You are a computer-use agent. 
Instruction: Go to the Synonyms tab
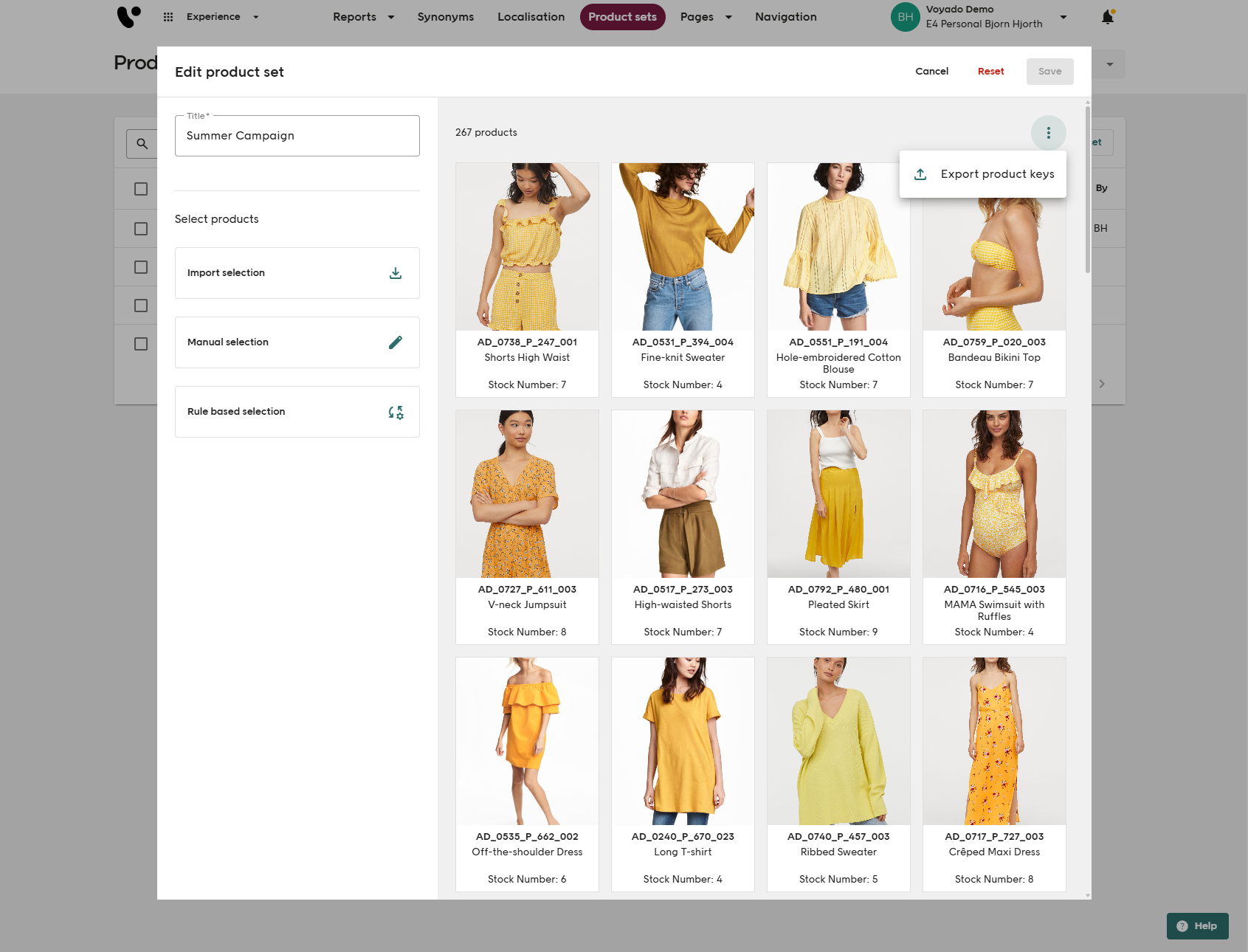coord(445,17)
